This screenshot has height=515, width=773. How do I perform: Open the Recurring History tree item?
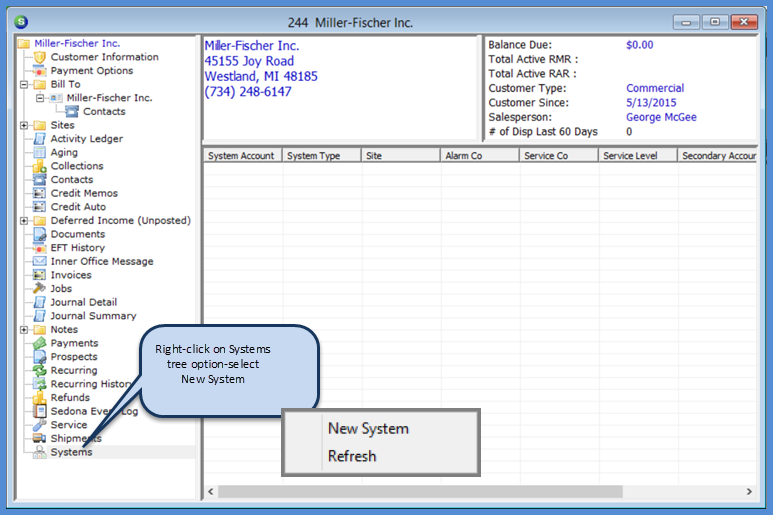91,384
